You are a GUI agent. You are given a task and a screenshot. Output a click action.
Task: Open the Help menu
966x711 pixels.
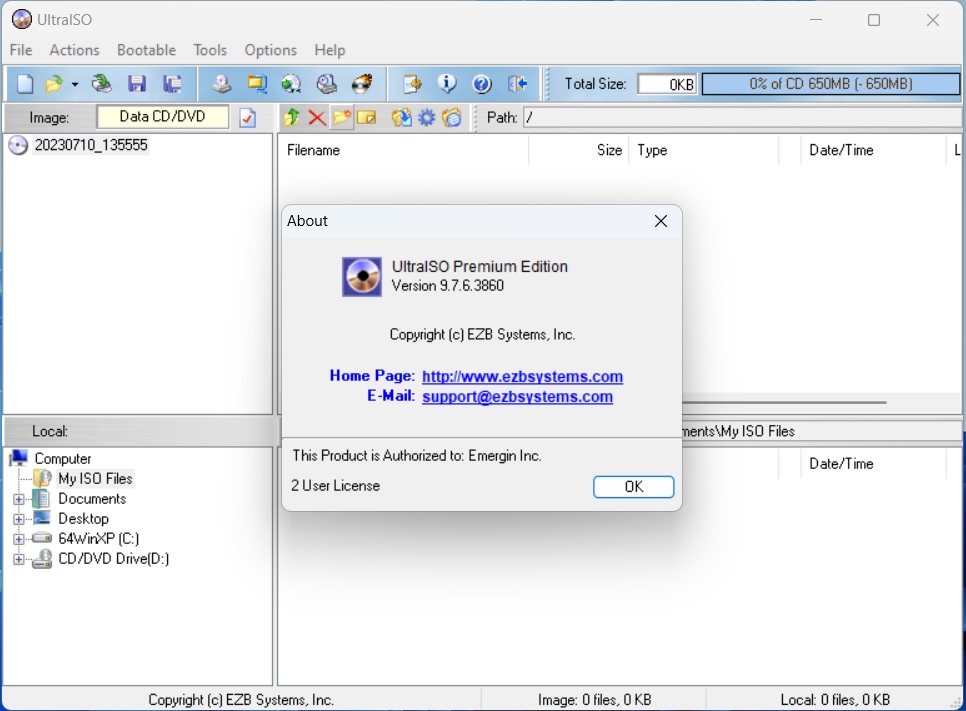330,50
